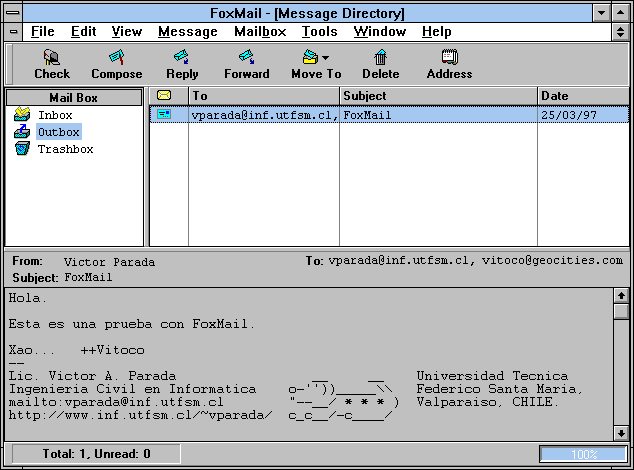Click the Move To toolbar icon
This screenshot has width=634, height=470.
(310, 57)
